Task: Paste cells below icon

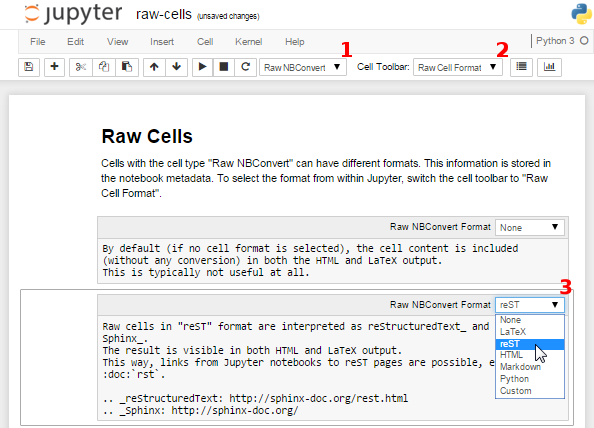Action: [x=127, y=67]
